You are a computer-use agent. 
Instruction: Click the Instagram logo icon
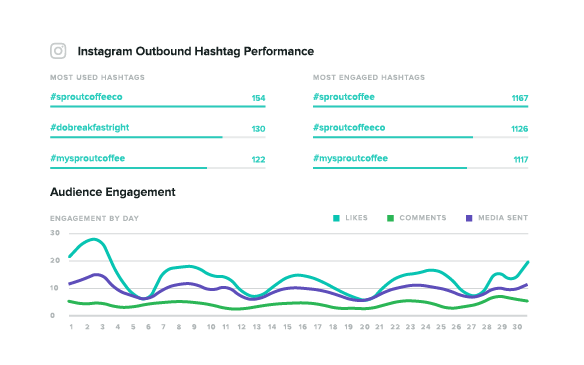[x=58, y=51]
